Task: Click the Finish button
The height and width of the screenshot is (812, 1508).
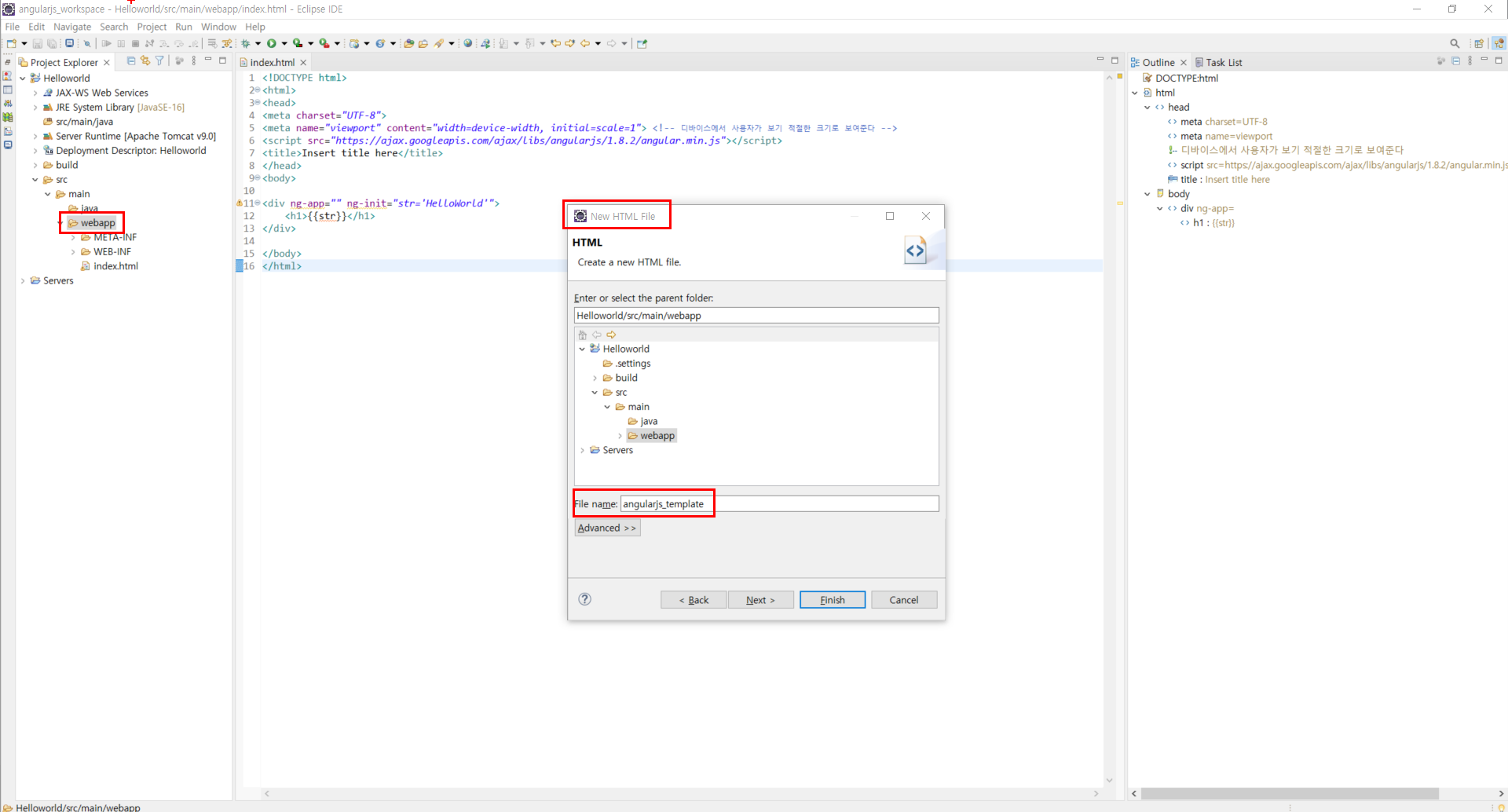Action: pyautogui.click(x=833, y=600)
